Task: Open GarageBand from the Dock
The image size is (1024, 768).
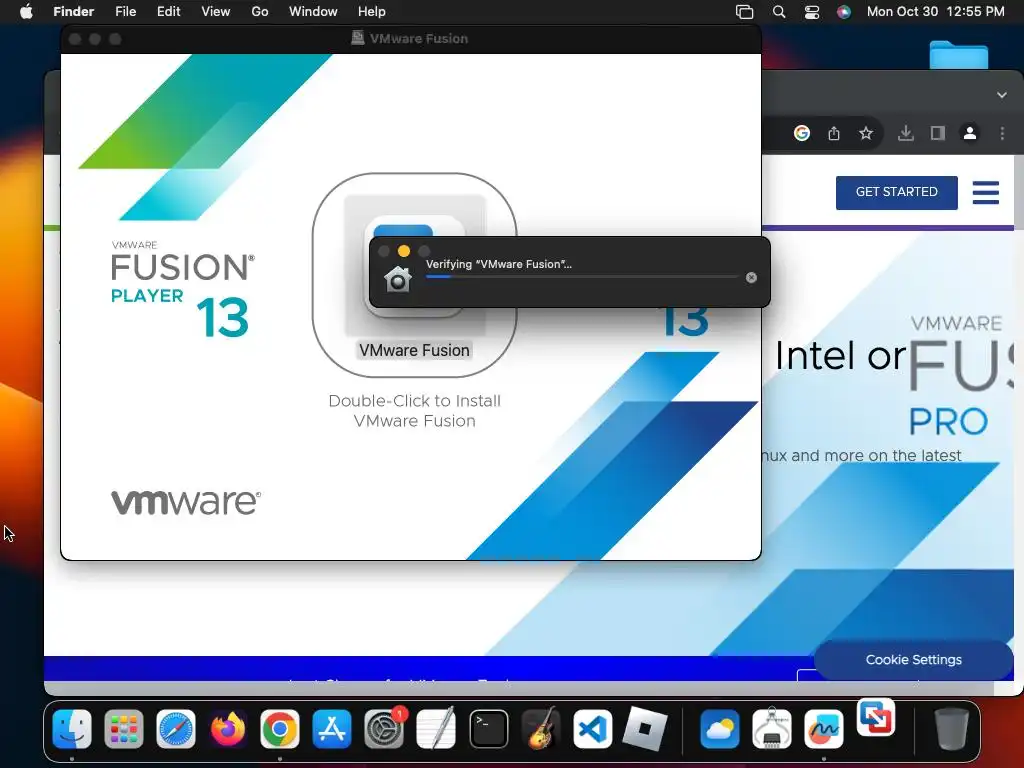Action: [x=541, y=728]
